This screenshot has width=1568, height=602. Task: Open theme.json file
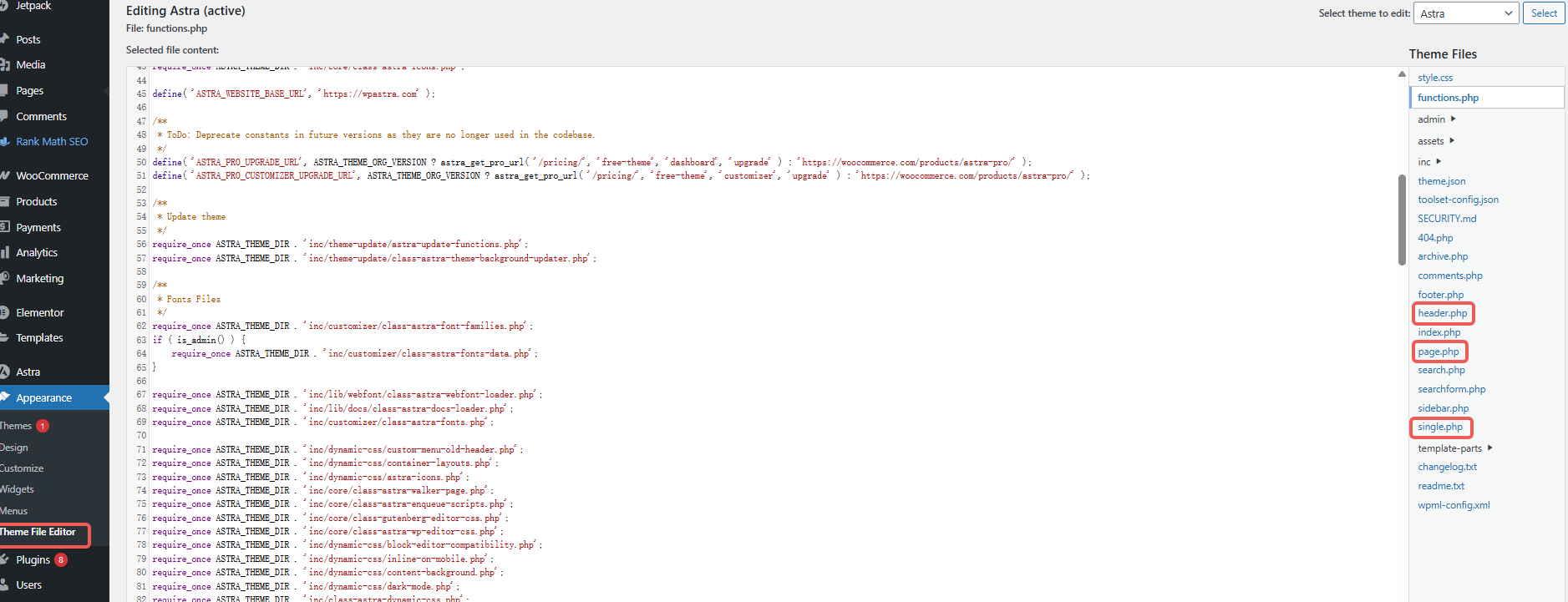click(x=1441, y=181)
